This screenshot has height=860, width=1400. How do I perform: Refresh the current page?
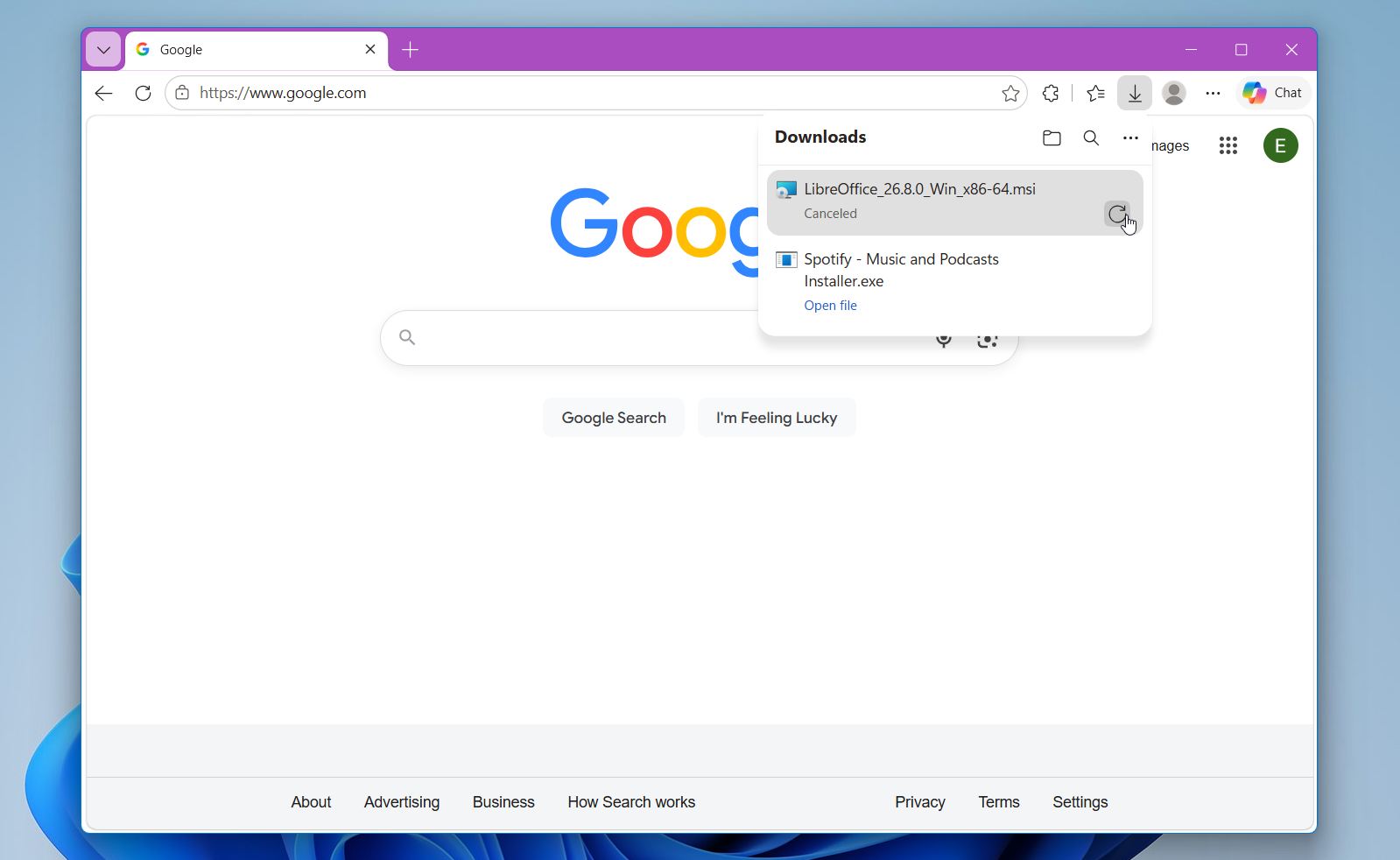tap(143, 93)
